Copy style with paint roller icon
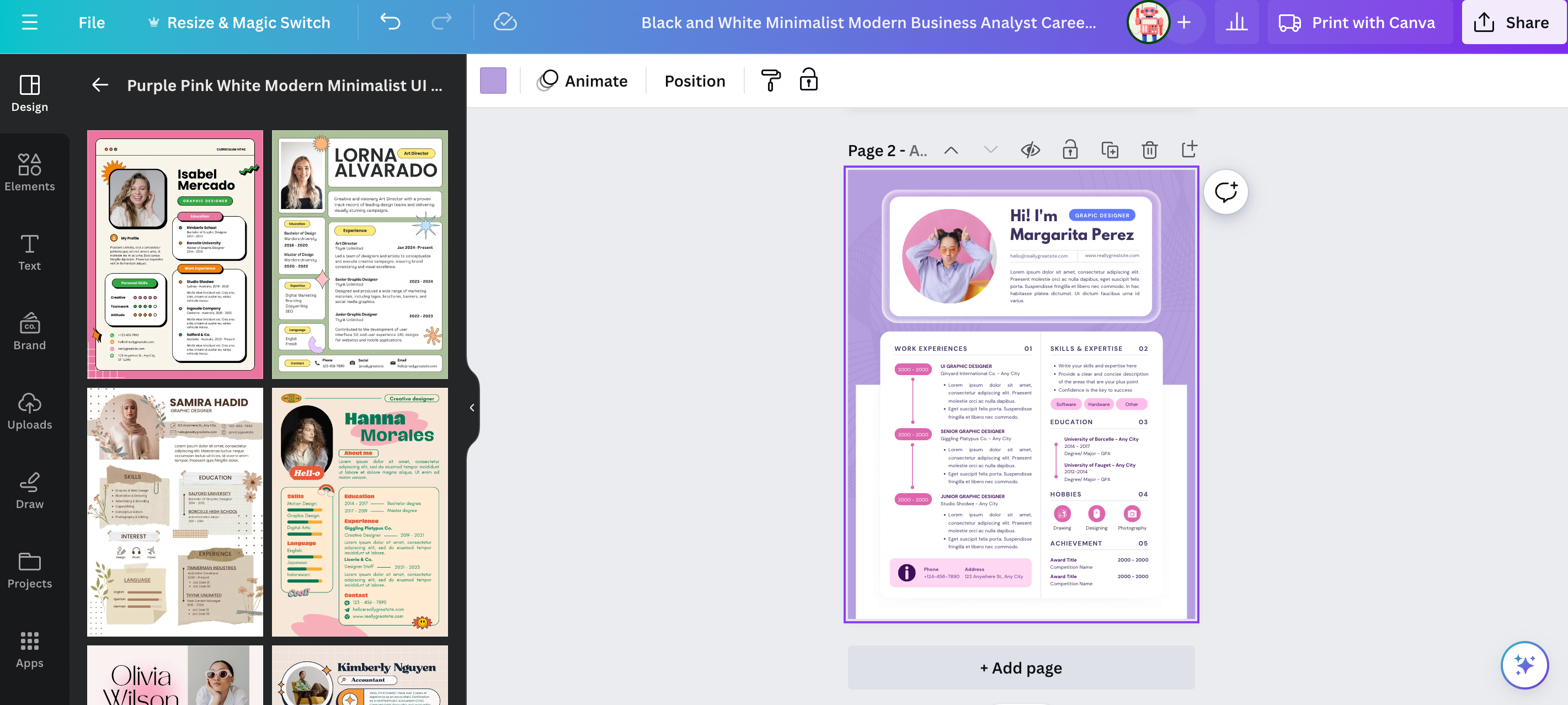 [771, 81]
